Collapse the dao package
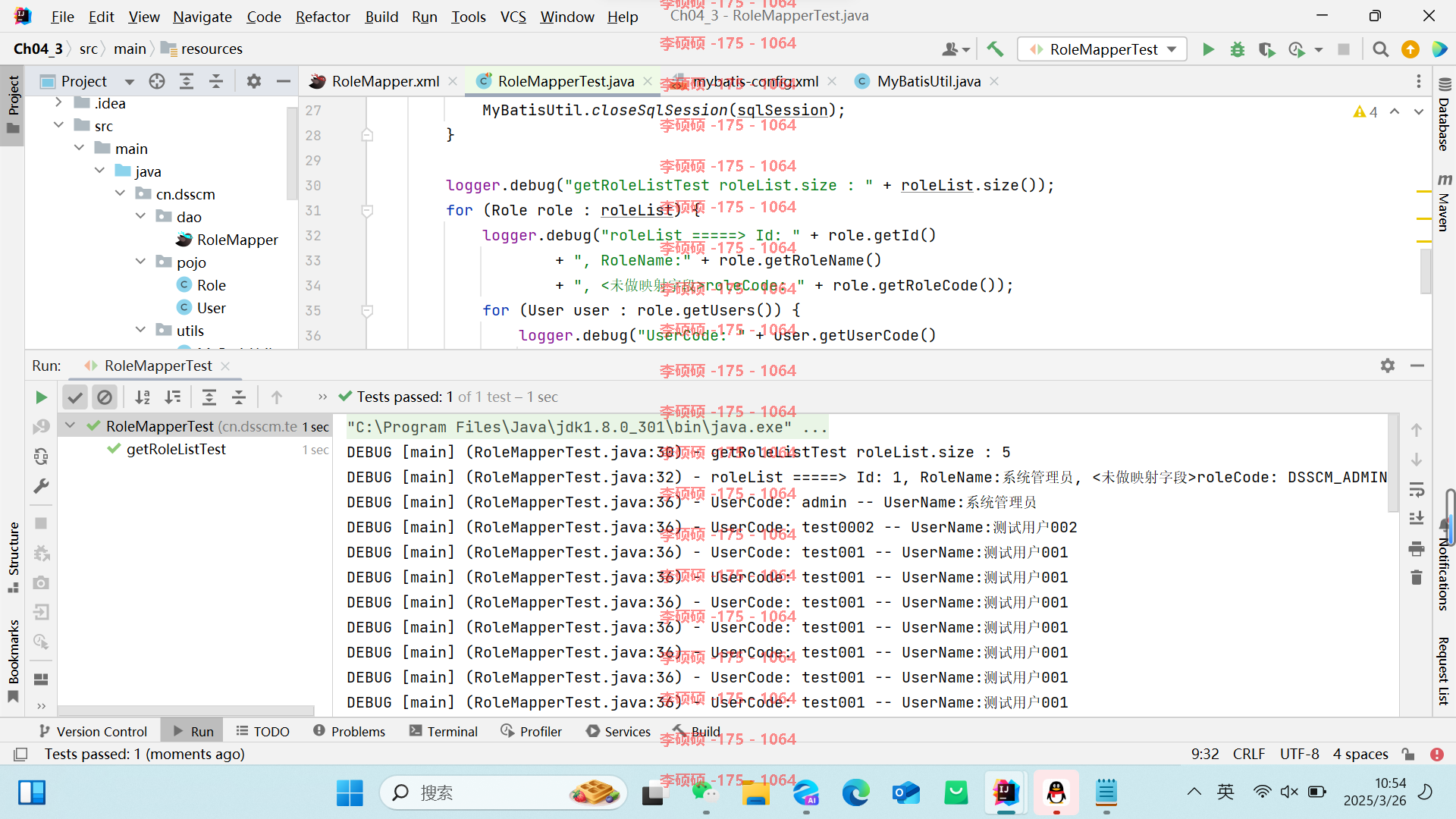Viewport: 1456px width, 819px height. coord(140,216)
